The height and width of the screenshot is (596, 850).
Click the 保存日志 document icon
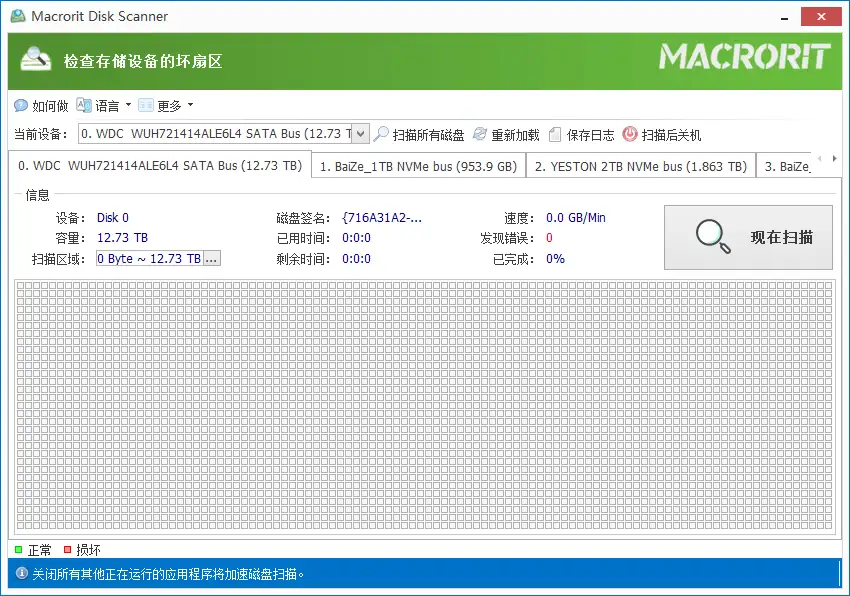coord(555,134)
